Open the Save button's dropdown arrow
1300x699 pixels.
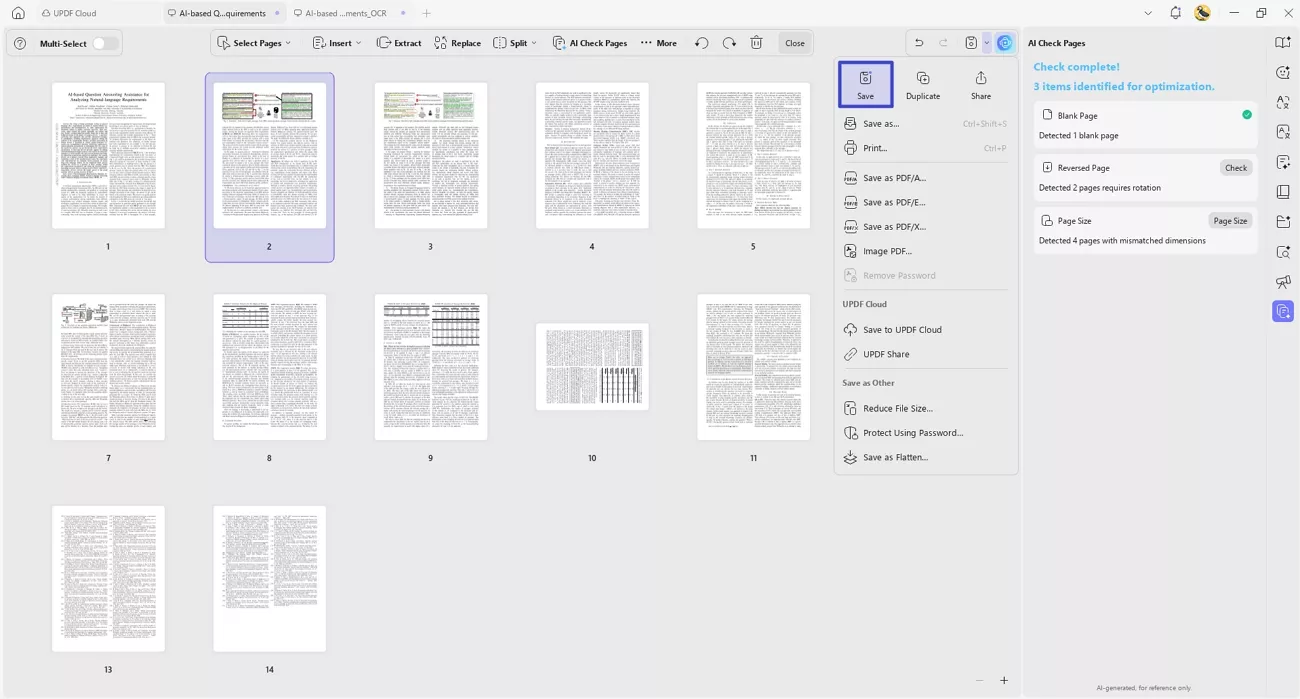tap(987, 43)
